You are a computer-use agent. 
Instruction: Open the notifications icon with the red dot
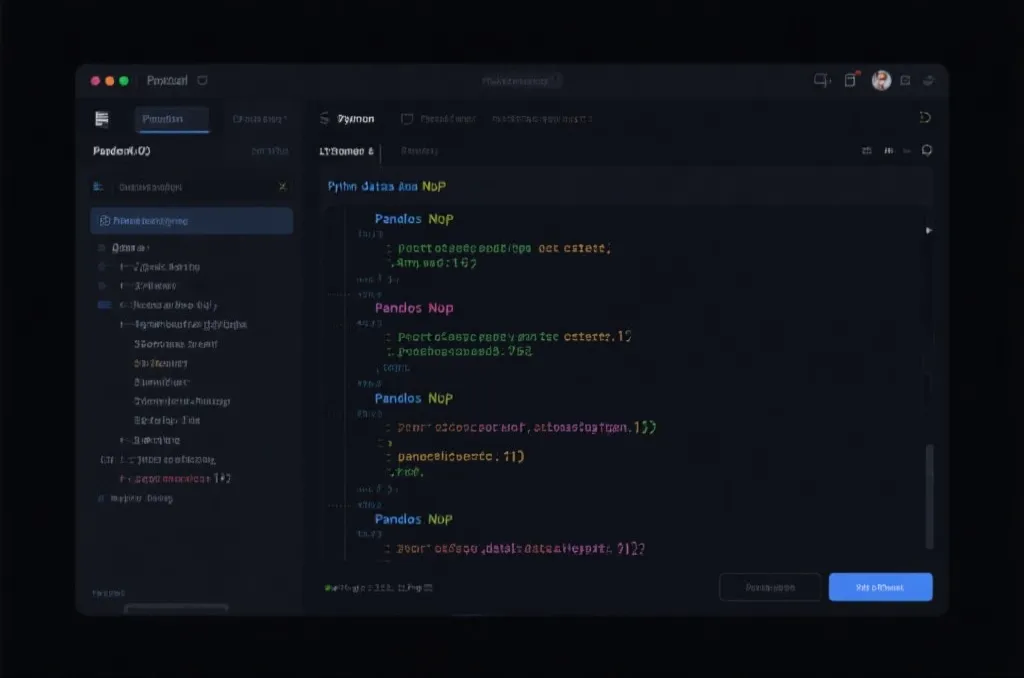(851, 80)
